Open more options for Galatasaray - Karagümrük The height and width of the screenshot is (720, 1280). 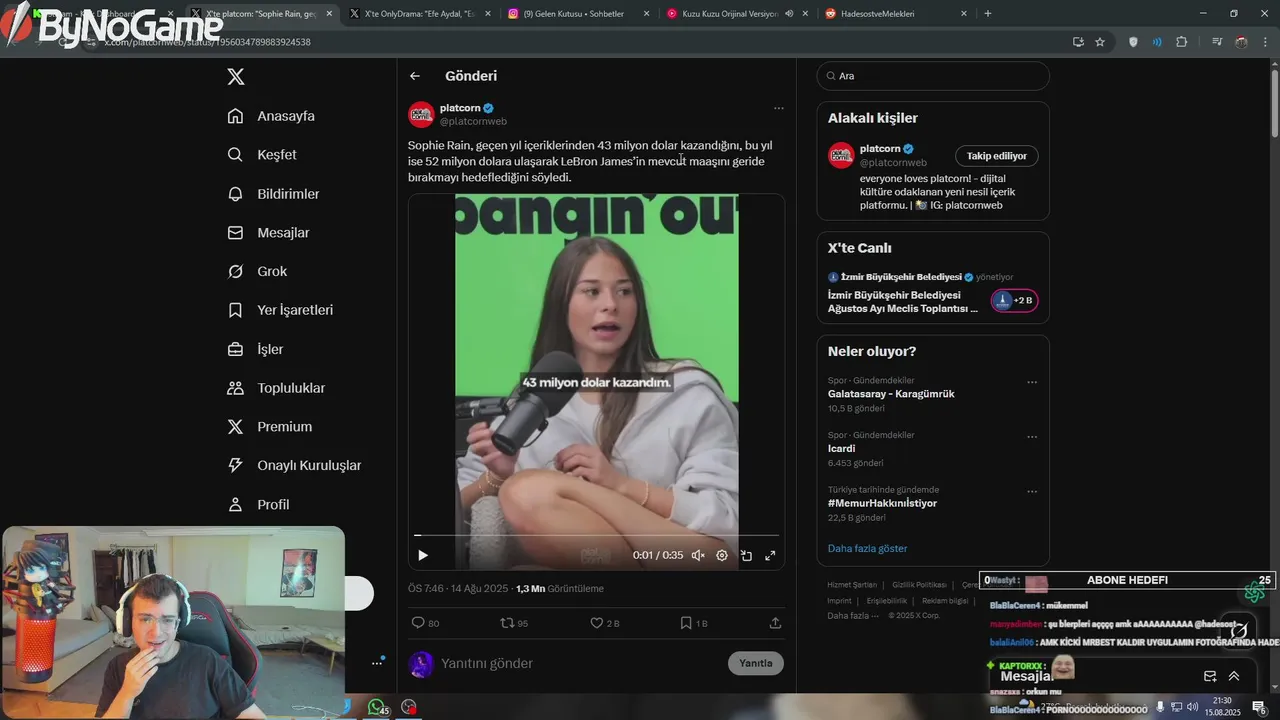click(x=1032, y=382)
